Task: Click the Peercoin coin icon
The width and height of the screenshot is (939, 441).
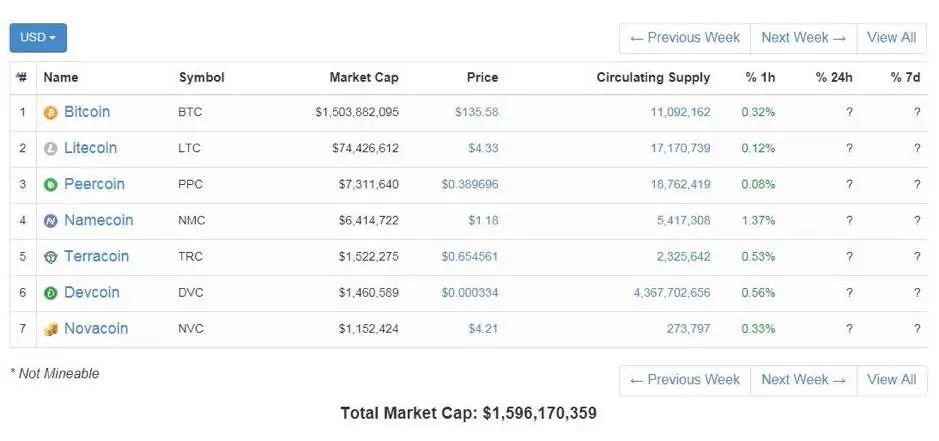Action: 51,185
